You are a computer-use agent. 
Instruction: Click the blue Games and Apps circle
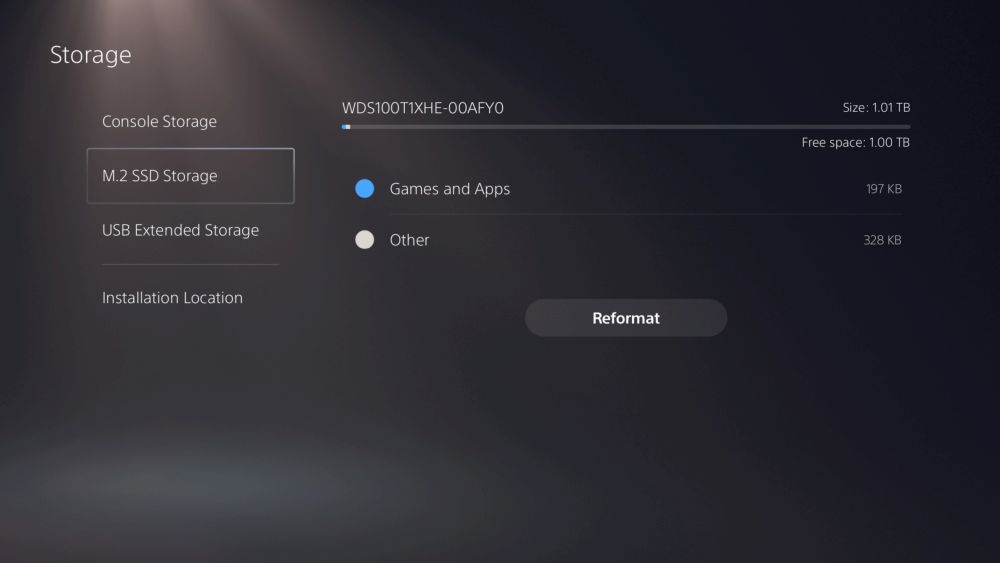tap(365, 189)
